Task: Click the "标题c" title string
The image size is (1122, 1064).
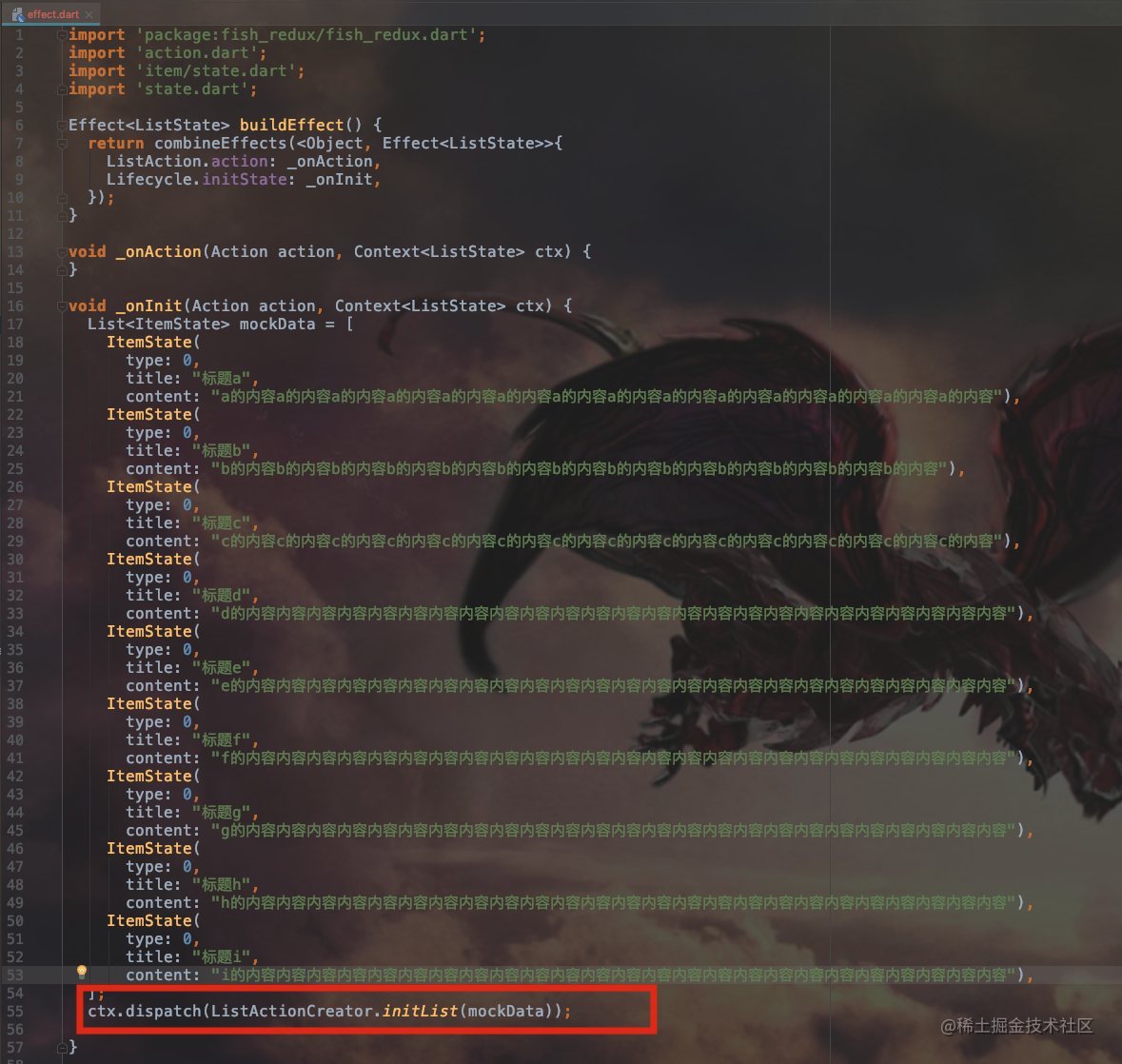Action: [x=221, y=523]
